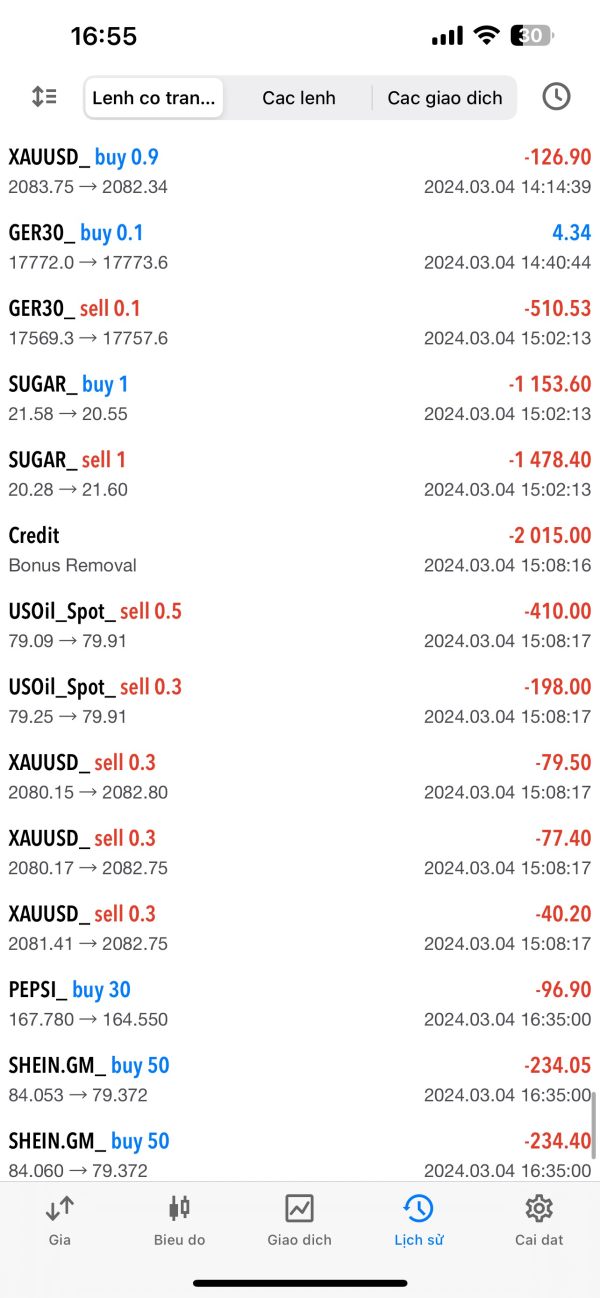Switch to the Cac giao dich segment

[x=445, y=98]
